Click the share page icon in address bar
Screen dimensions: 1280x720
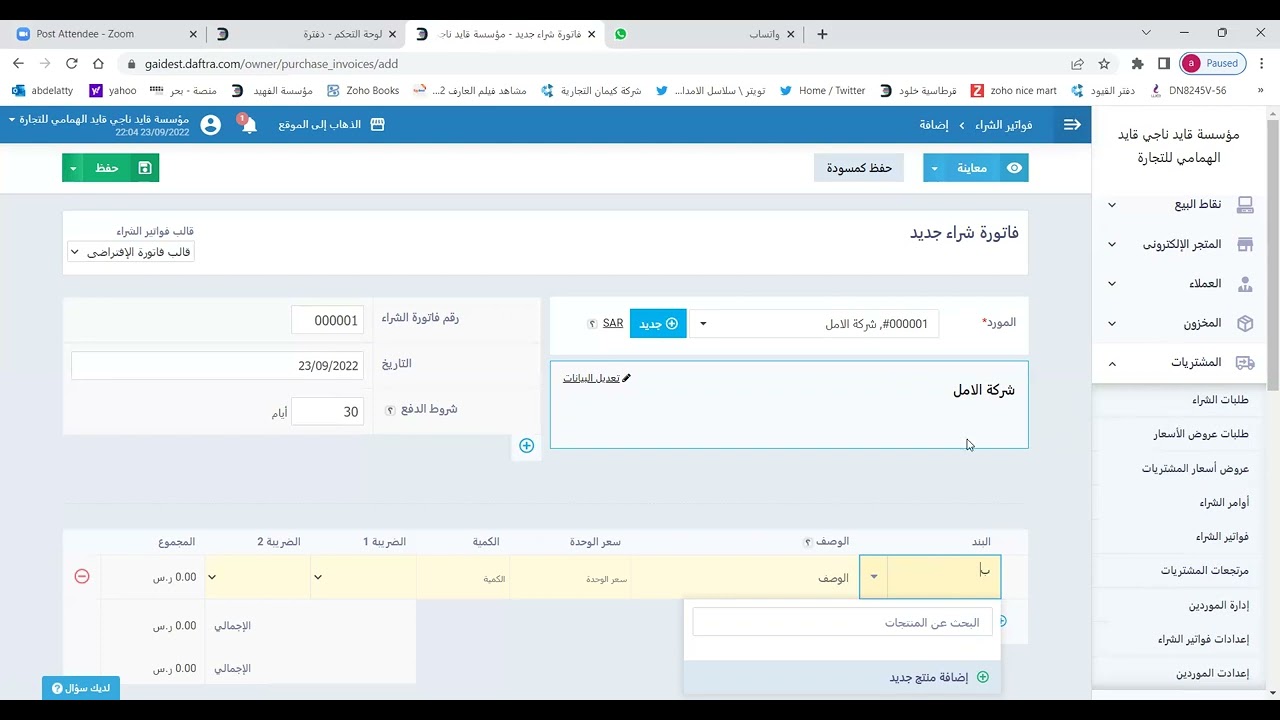1077,63
